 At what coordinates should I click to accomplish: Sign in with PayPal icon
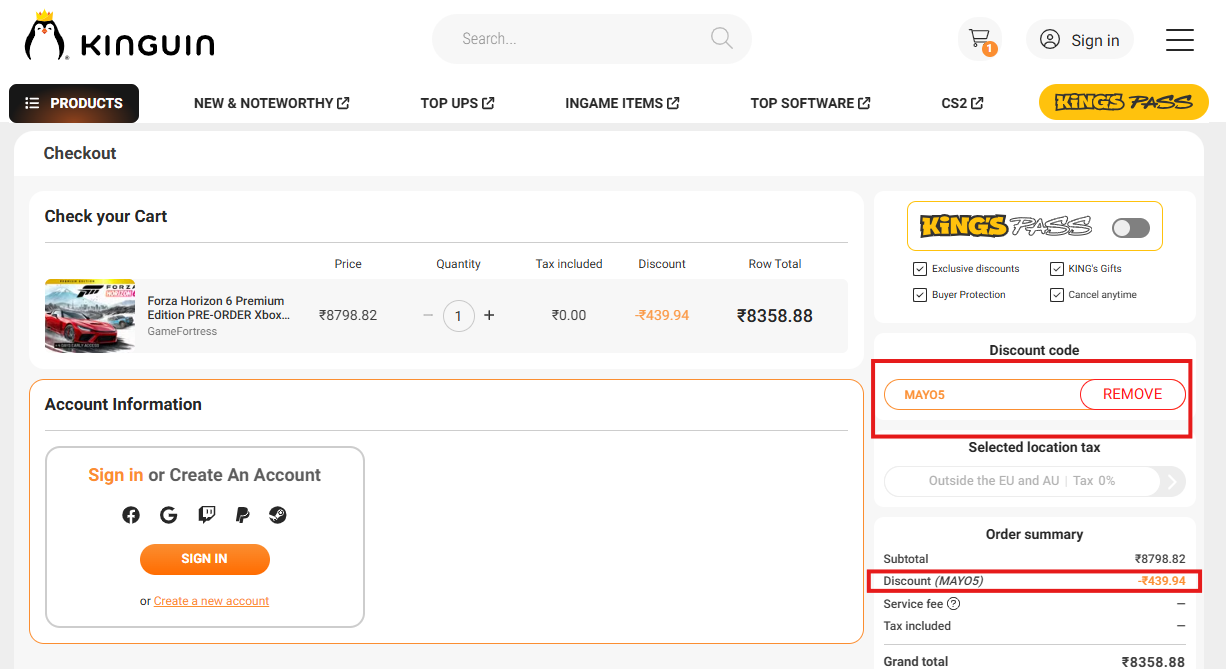[x=242, y=515]
